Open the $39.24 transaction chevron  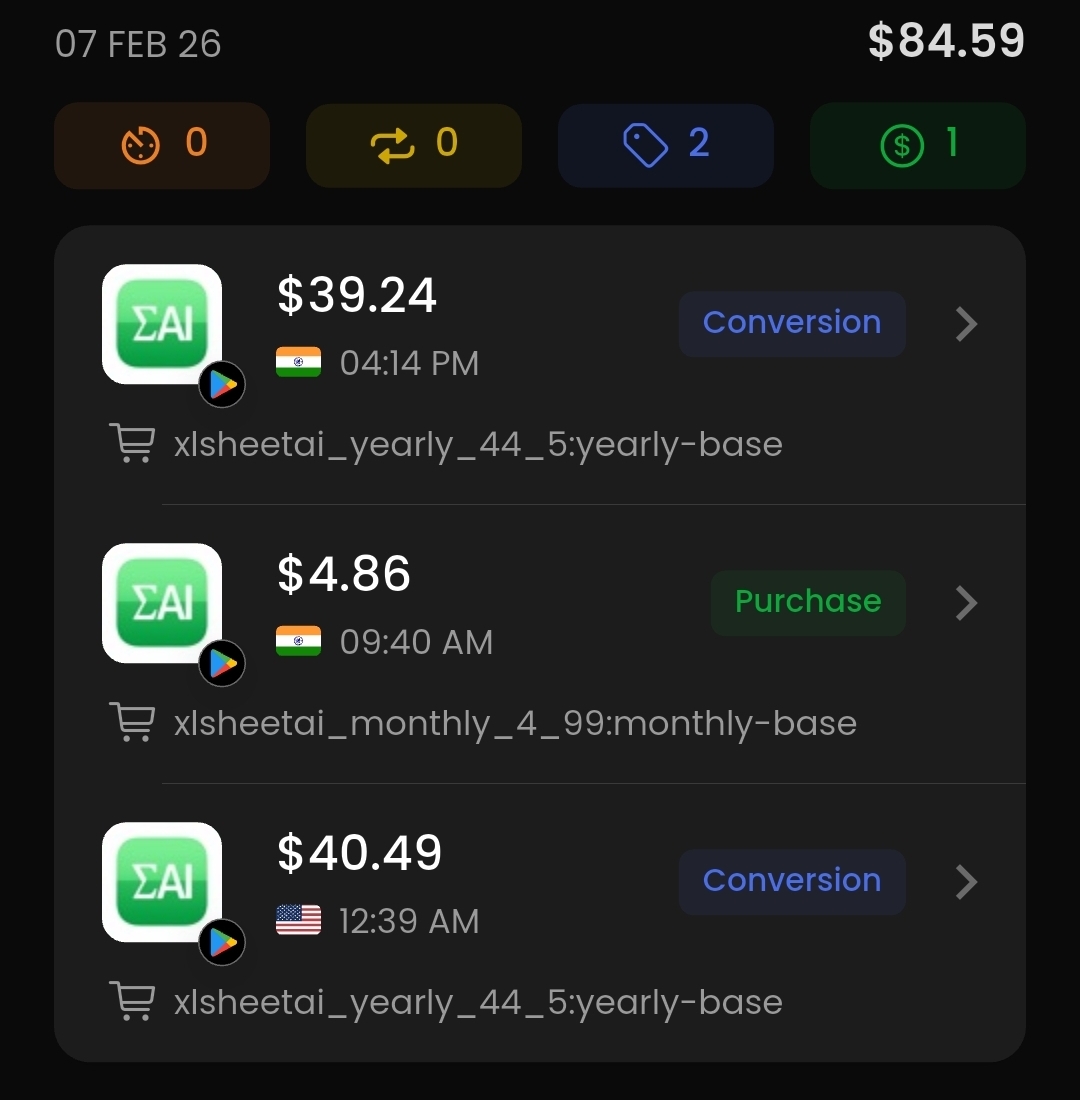(x=966, y=324)
